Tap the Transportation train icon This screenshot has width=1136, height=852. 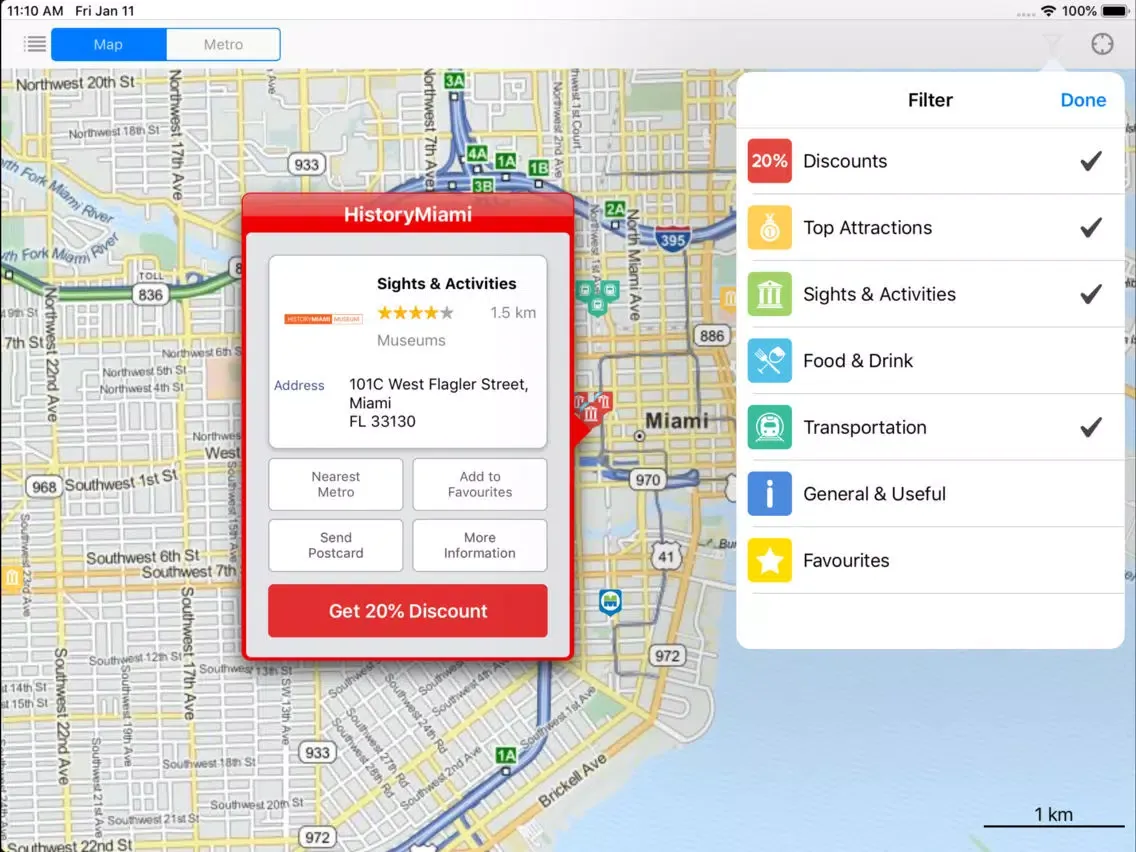pyautogui.click(x=769, y=427)
